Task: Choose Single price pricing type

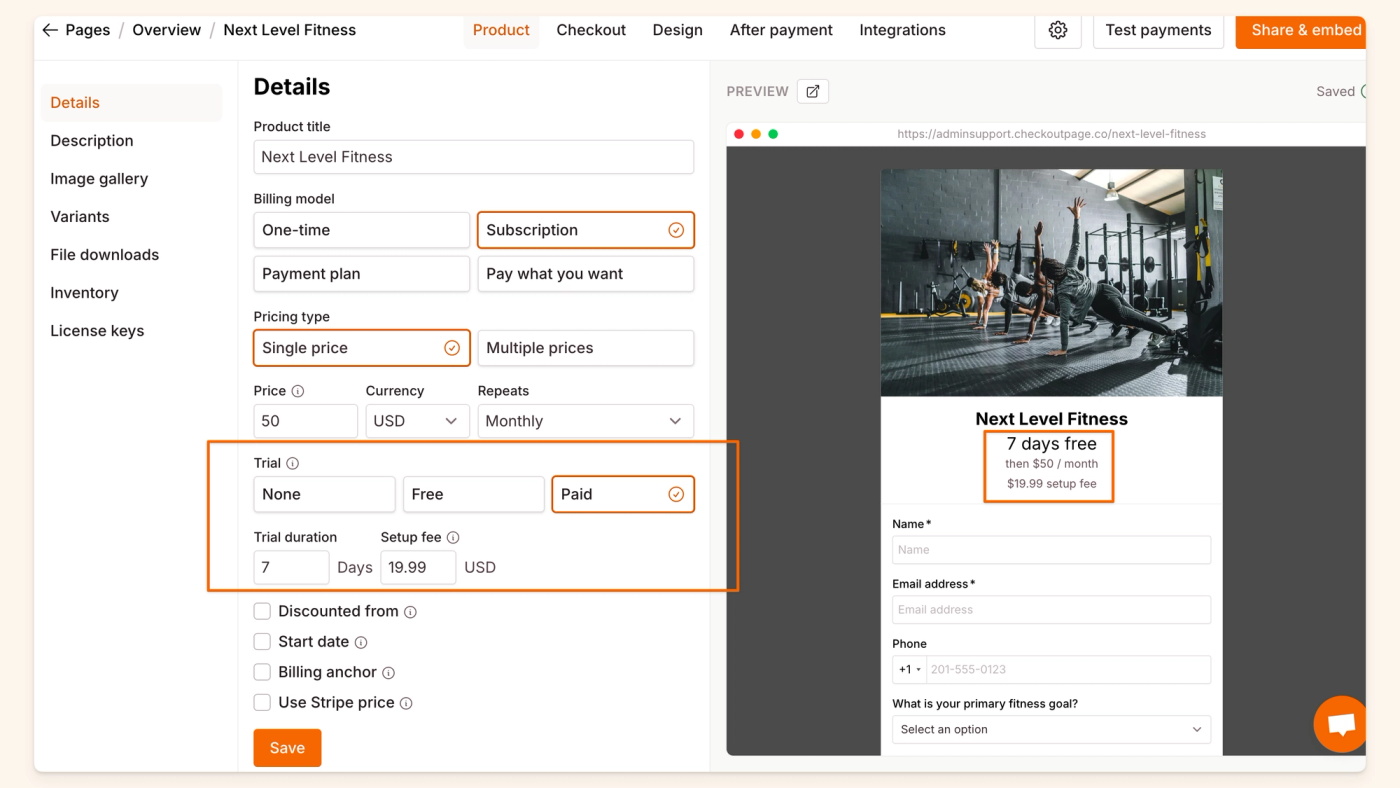Action: (361, 348)
